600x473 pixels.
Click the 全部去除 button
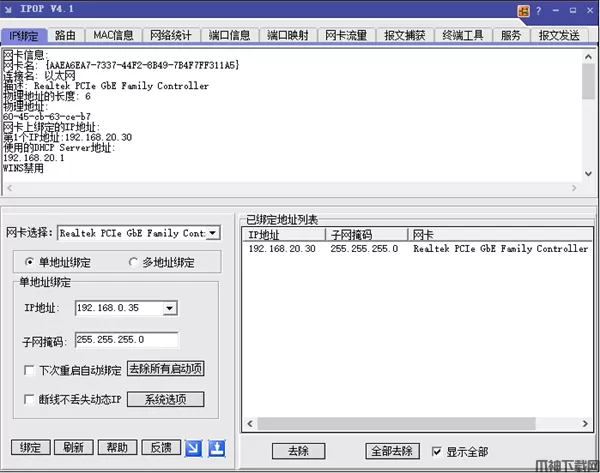tap(392, 451)
